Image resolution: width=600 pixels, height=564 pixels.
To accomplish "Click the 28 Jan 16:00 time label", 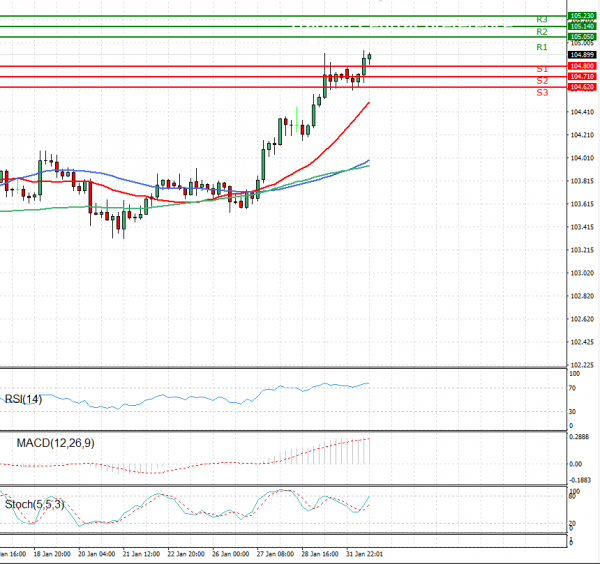I will (320, 554).
